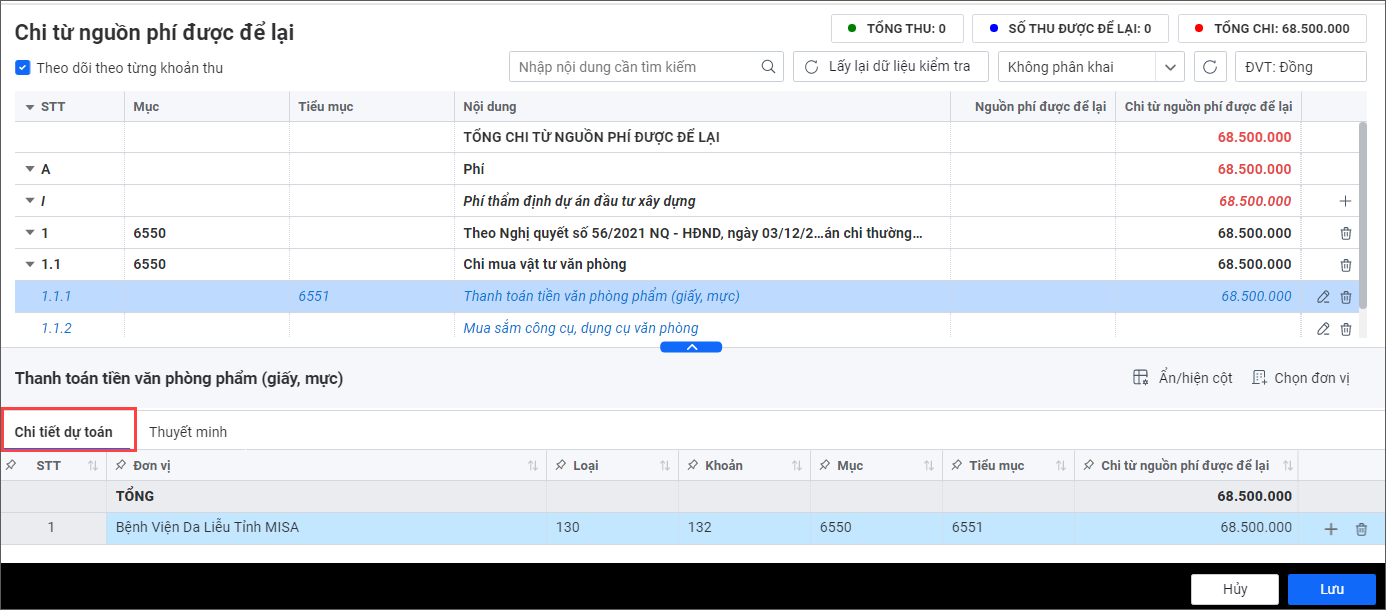Uncheck Theo dõi theo từng khoản thu
This screenshot has width=1386, height=610.
point(23,68)
